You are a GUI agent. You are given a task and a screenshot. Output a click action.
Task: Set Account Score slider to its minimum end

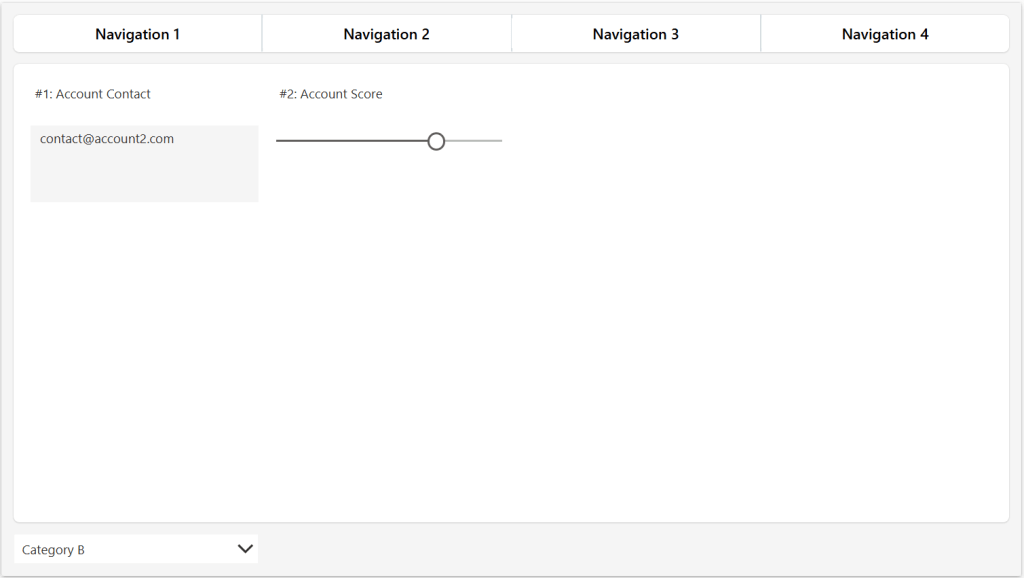(278, 141)
